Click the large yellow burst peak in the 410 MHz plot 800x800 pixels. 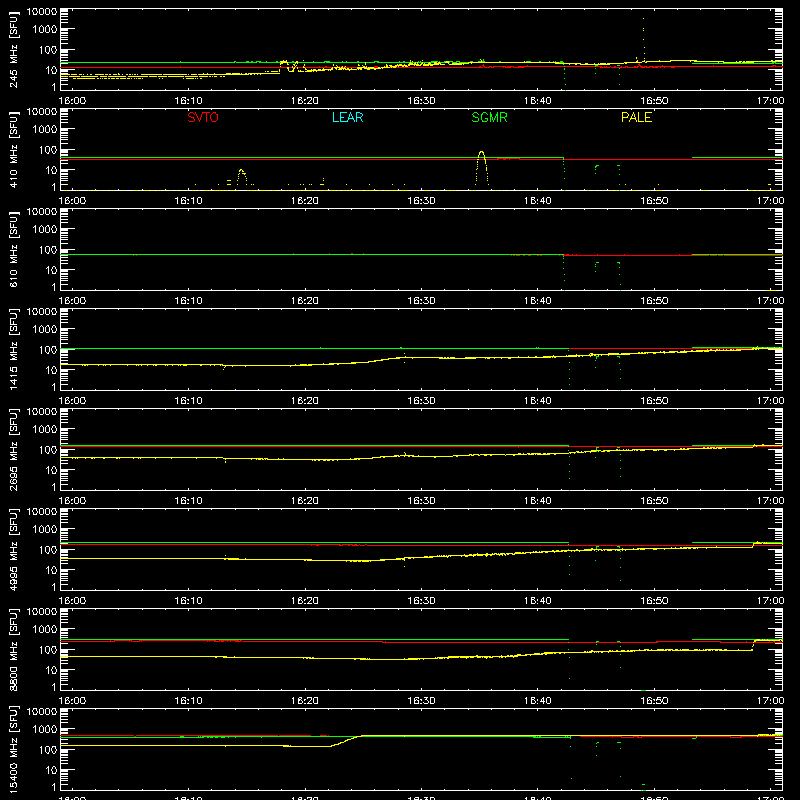[x=481, y=153]
